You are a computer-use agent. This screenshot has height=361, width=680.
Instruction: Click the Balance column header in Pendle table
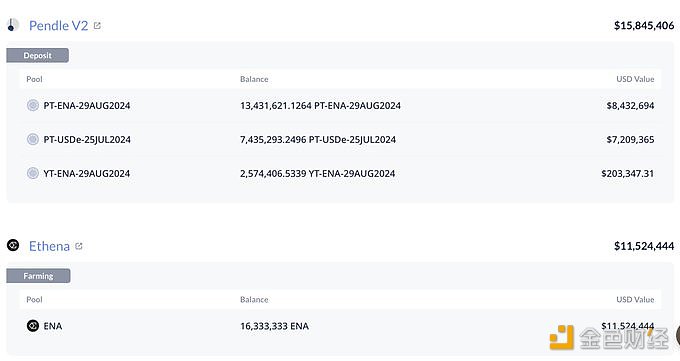pyautogui.click(x=254, y=79)
